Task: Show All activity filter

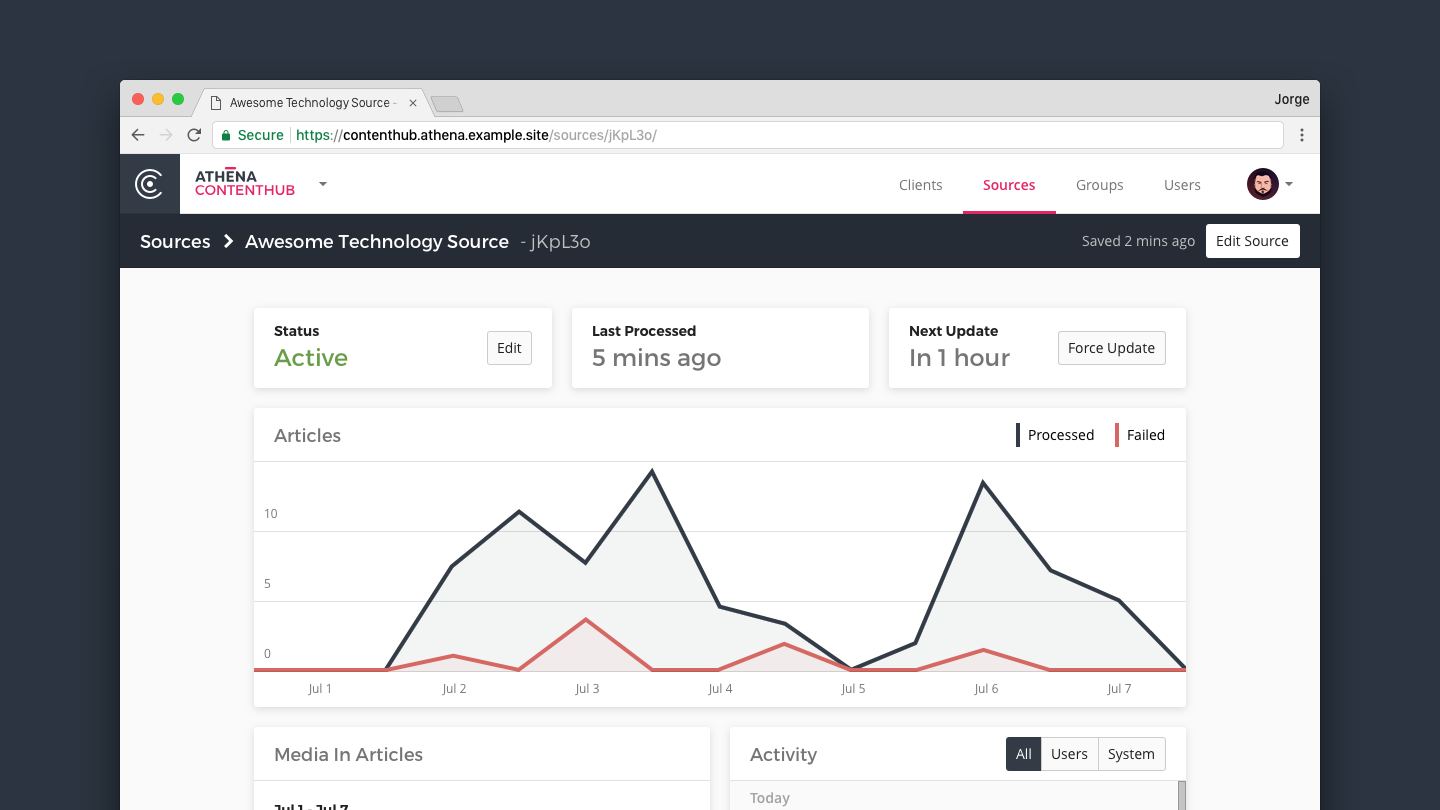Action: coord(1023,754)
